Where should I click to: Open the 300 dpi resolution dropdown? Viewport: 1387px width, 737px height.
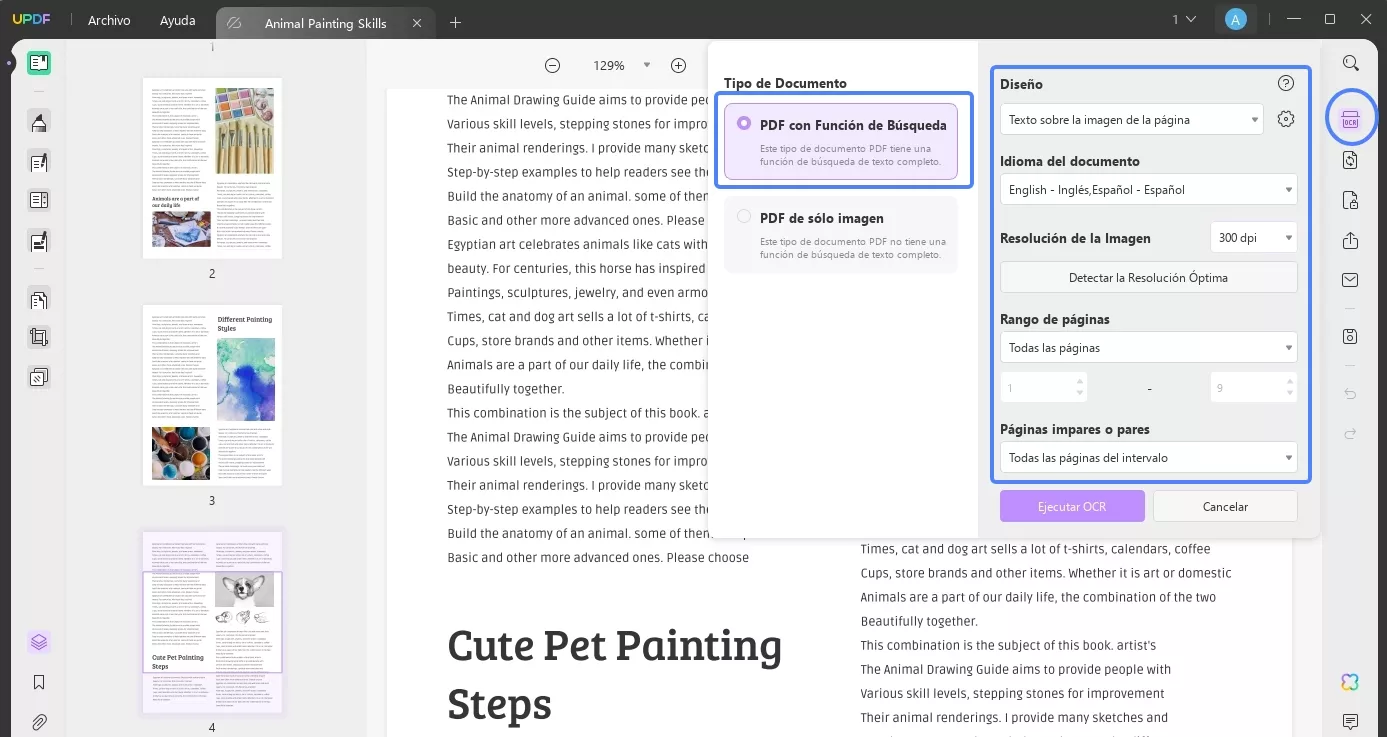1253,238
